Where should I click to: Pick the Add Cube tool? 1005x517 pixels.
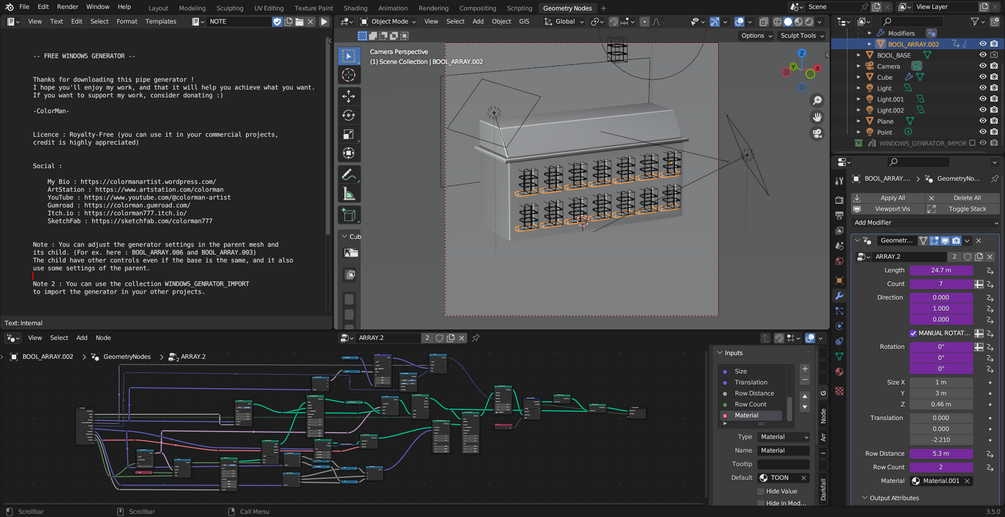(348, 215)
